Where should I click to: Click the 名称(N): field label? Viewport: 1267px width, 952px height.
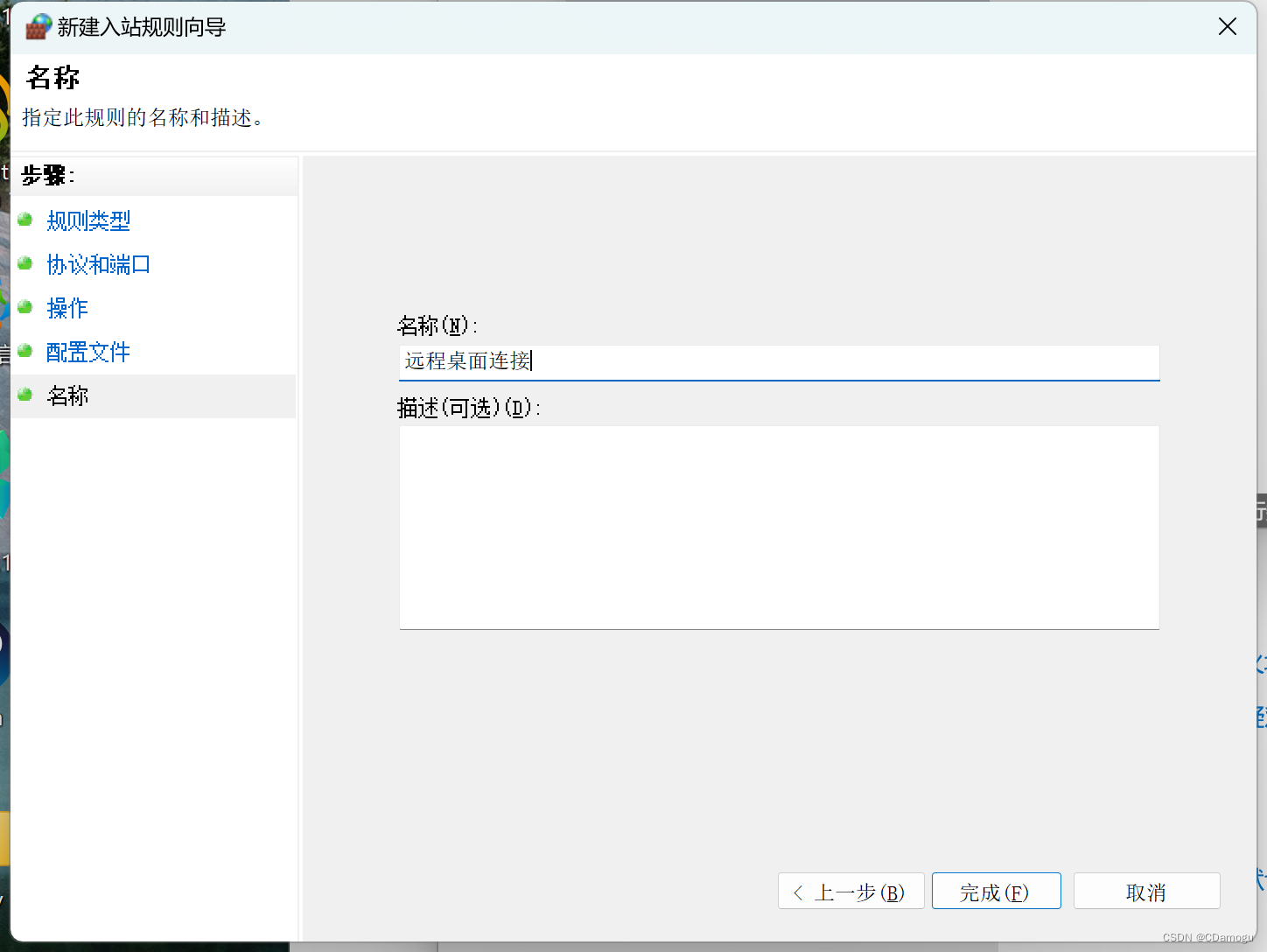tap(437, 326)
